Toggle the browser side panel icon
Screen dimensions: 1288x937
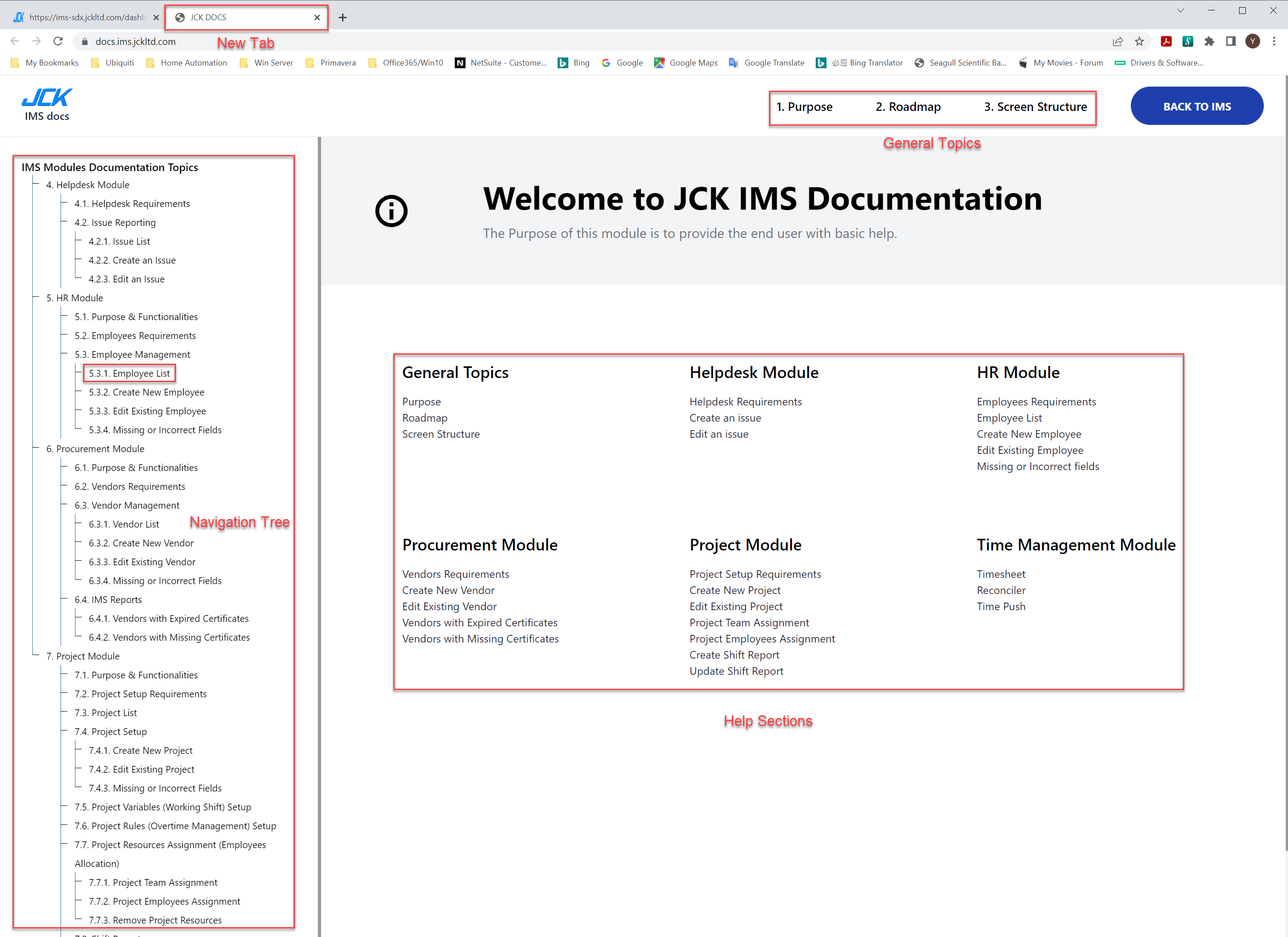1231,41
